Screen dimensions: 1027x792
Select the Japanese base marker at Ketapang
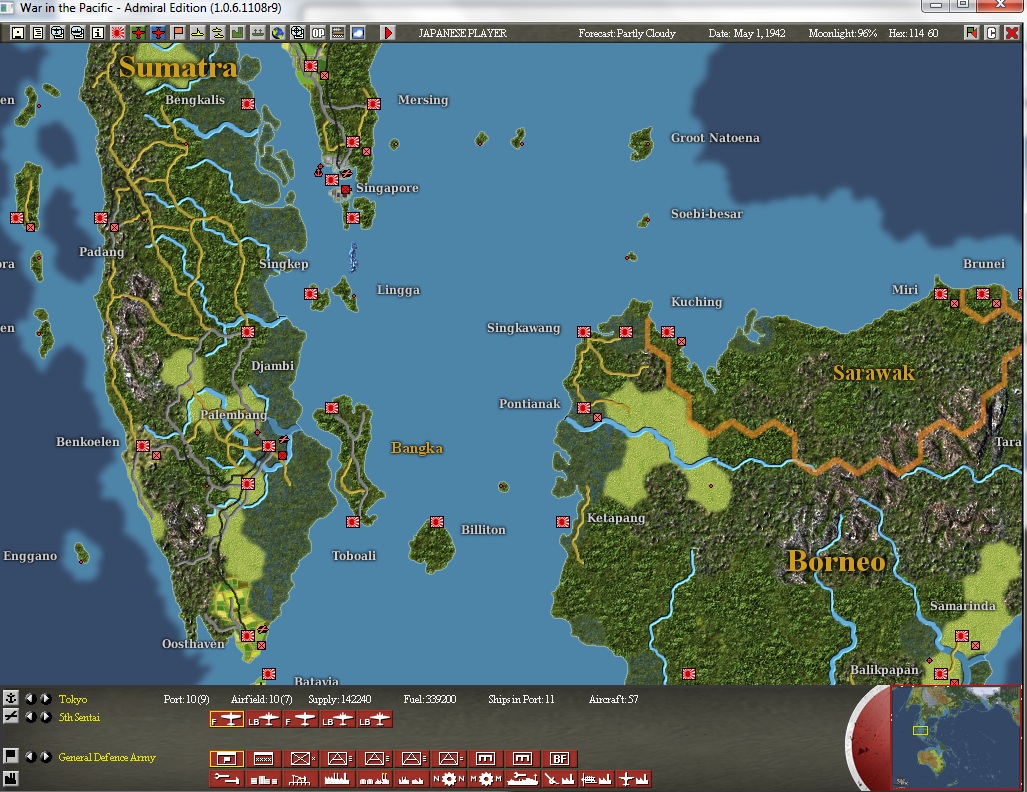[563, 522]
